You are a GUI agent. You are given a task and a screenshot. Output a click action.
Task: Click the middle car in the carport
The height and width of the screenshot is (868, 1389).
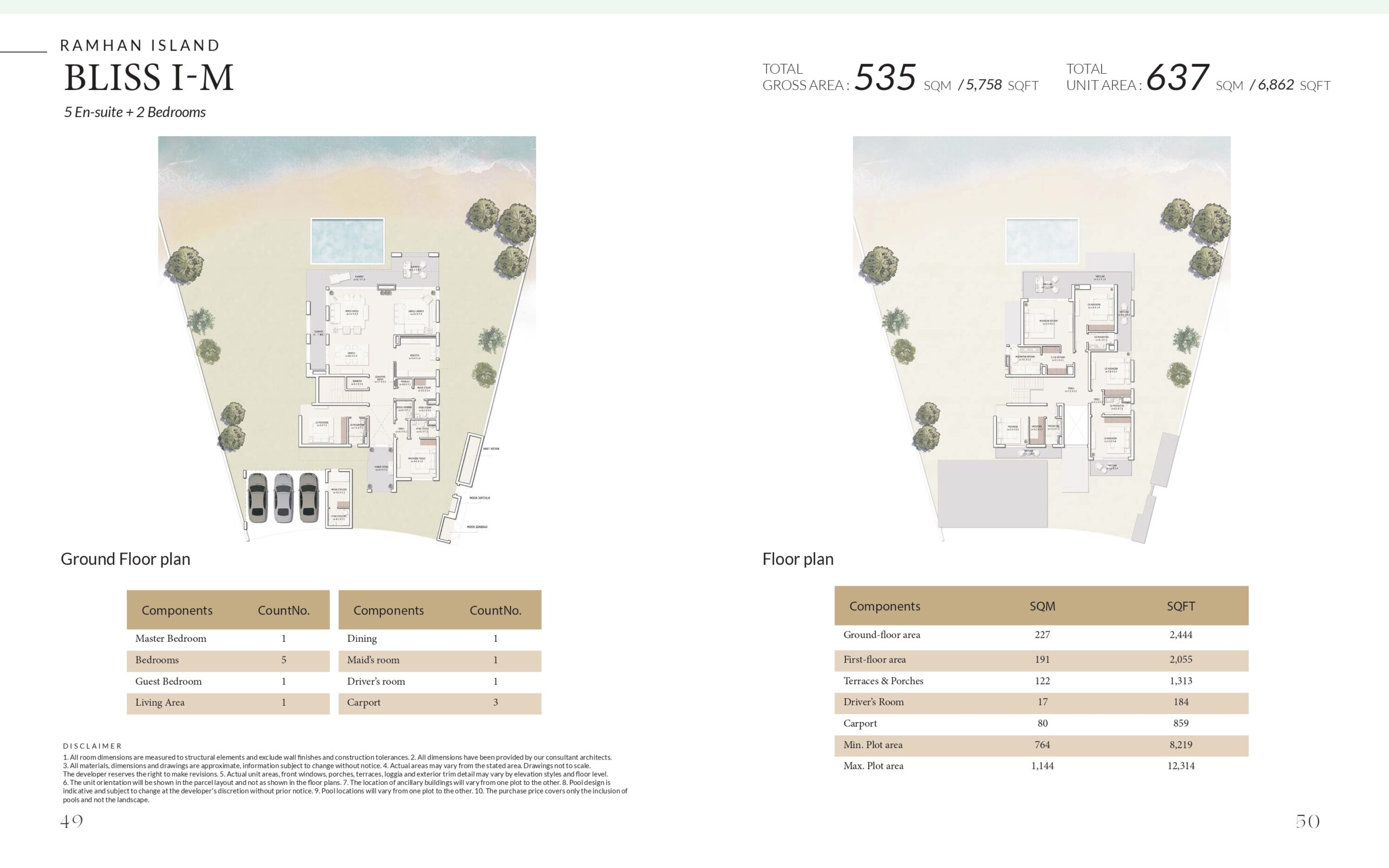pyautogui.click(x=284, y=497)
